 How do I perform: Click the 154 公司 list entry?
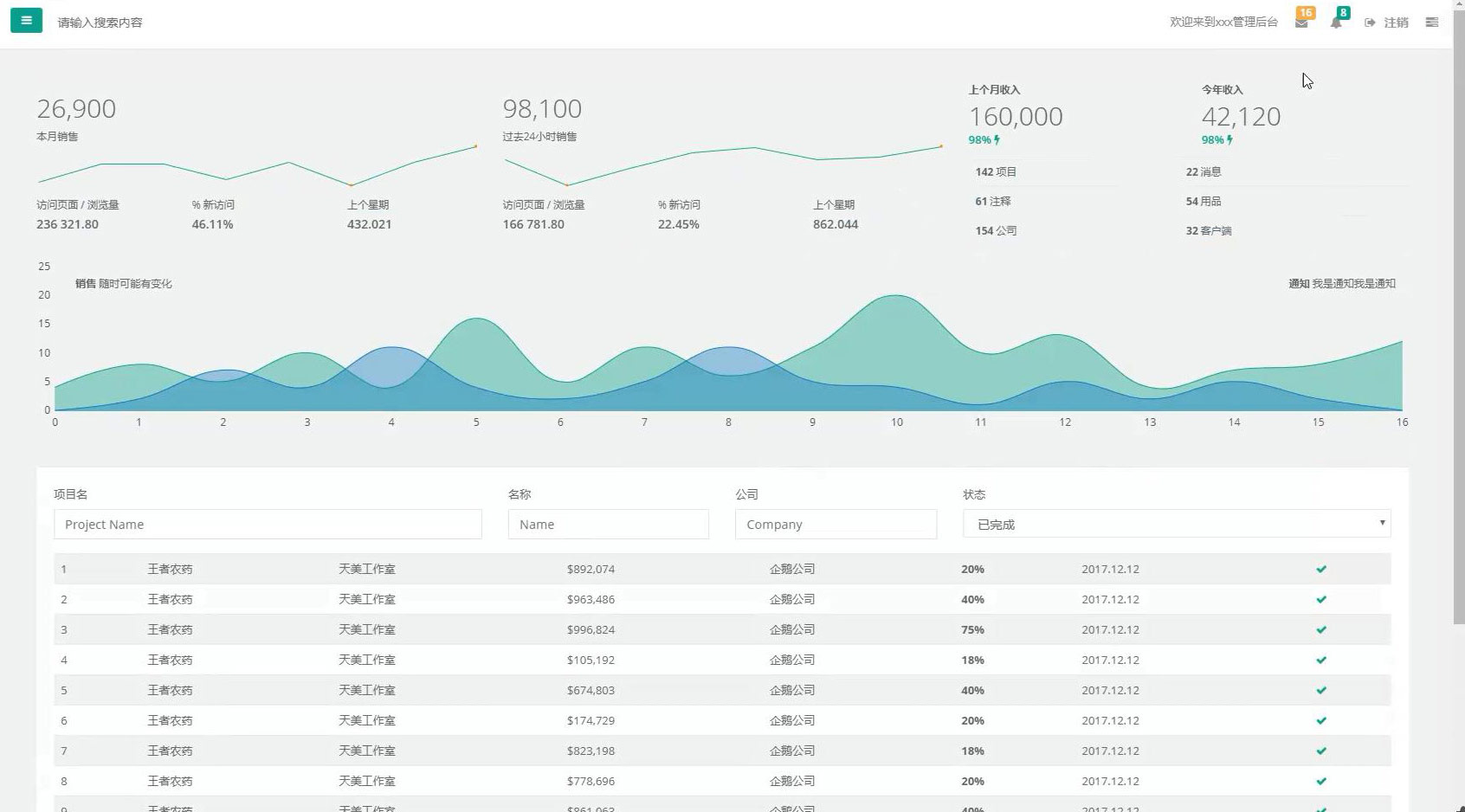[996, 231]
